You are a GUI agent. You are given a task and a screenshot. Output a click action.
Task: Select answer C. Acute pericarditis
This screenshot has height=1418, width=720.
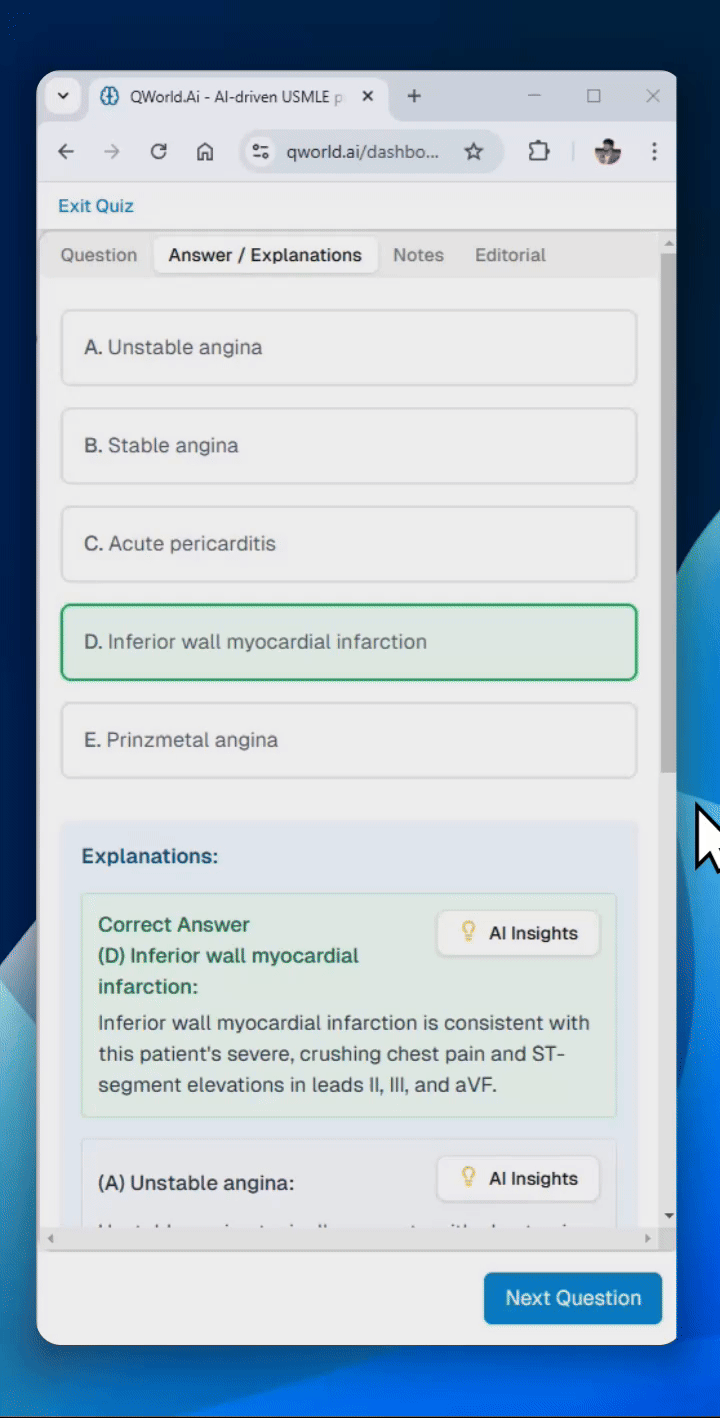(349, 544)
